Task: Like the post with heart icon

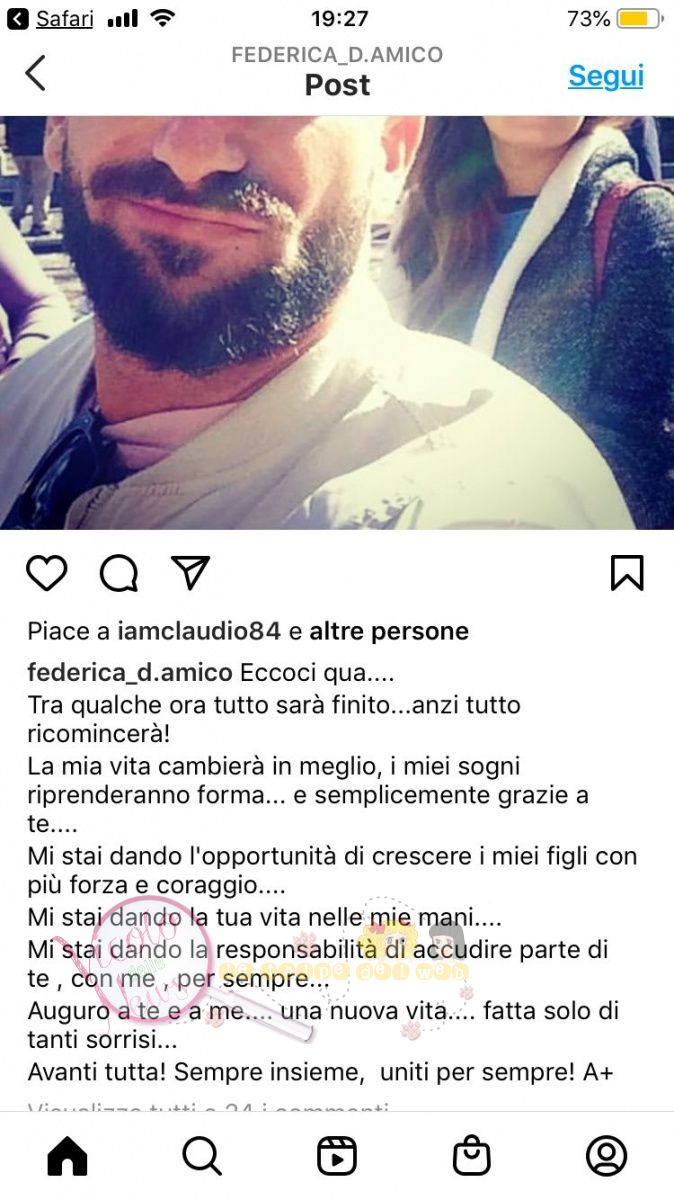Action: [46, 573]
